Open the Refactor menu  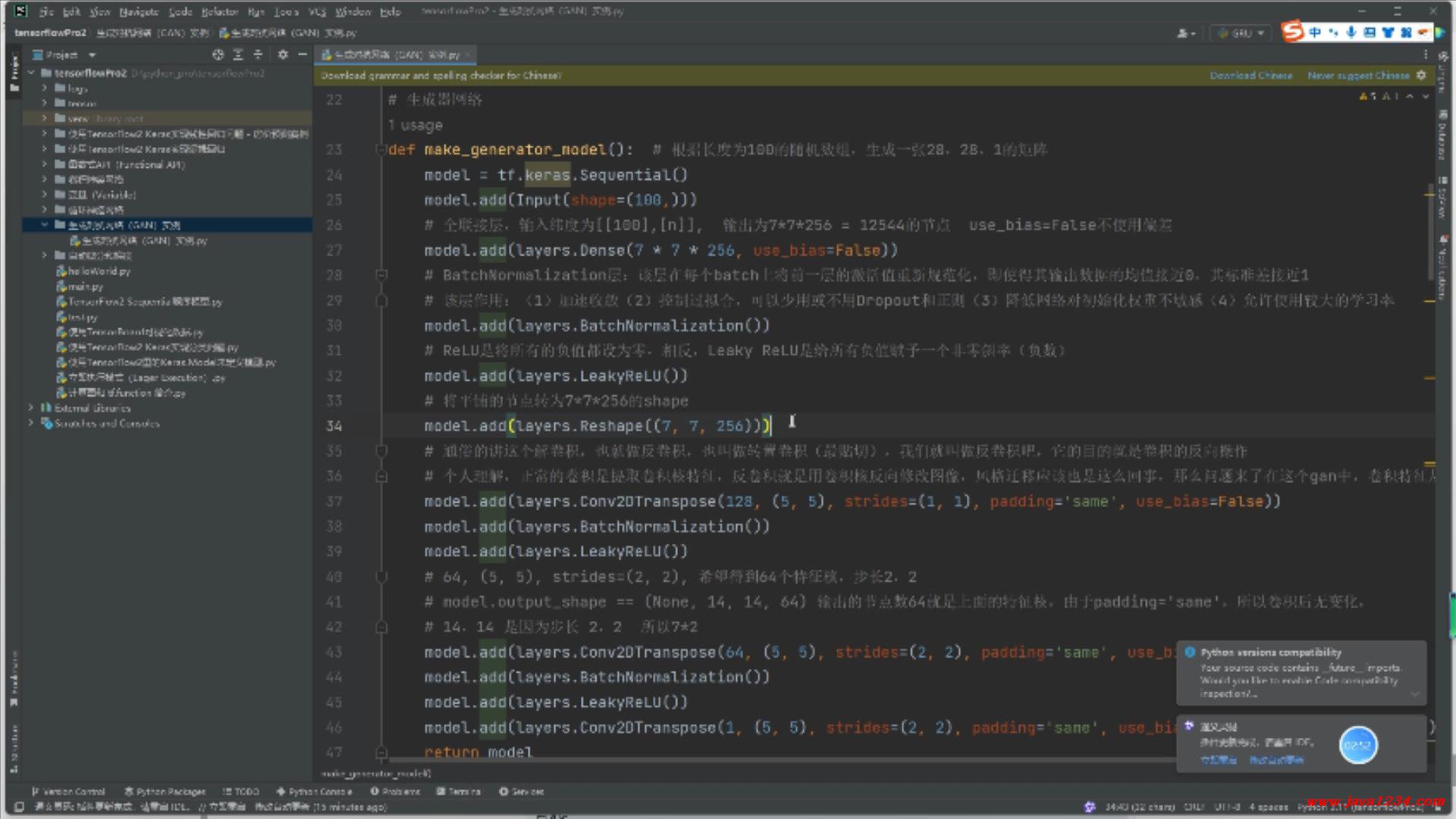219,11
